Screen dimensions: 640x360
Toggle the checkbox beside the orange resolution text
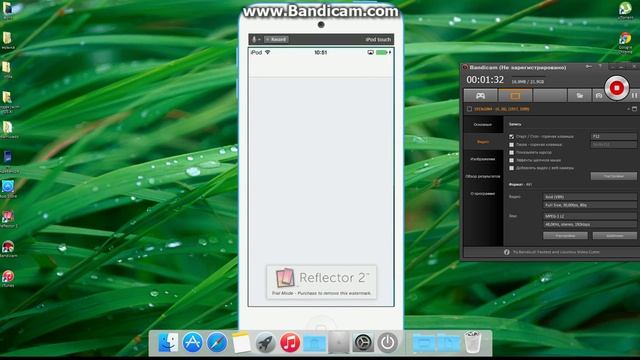coord(469,109)
